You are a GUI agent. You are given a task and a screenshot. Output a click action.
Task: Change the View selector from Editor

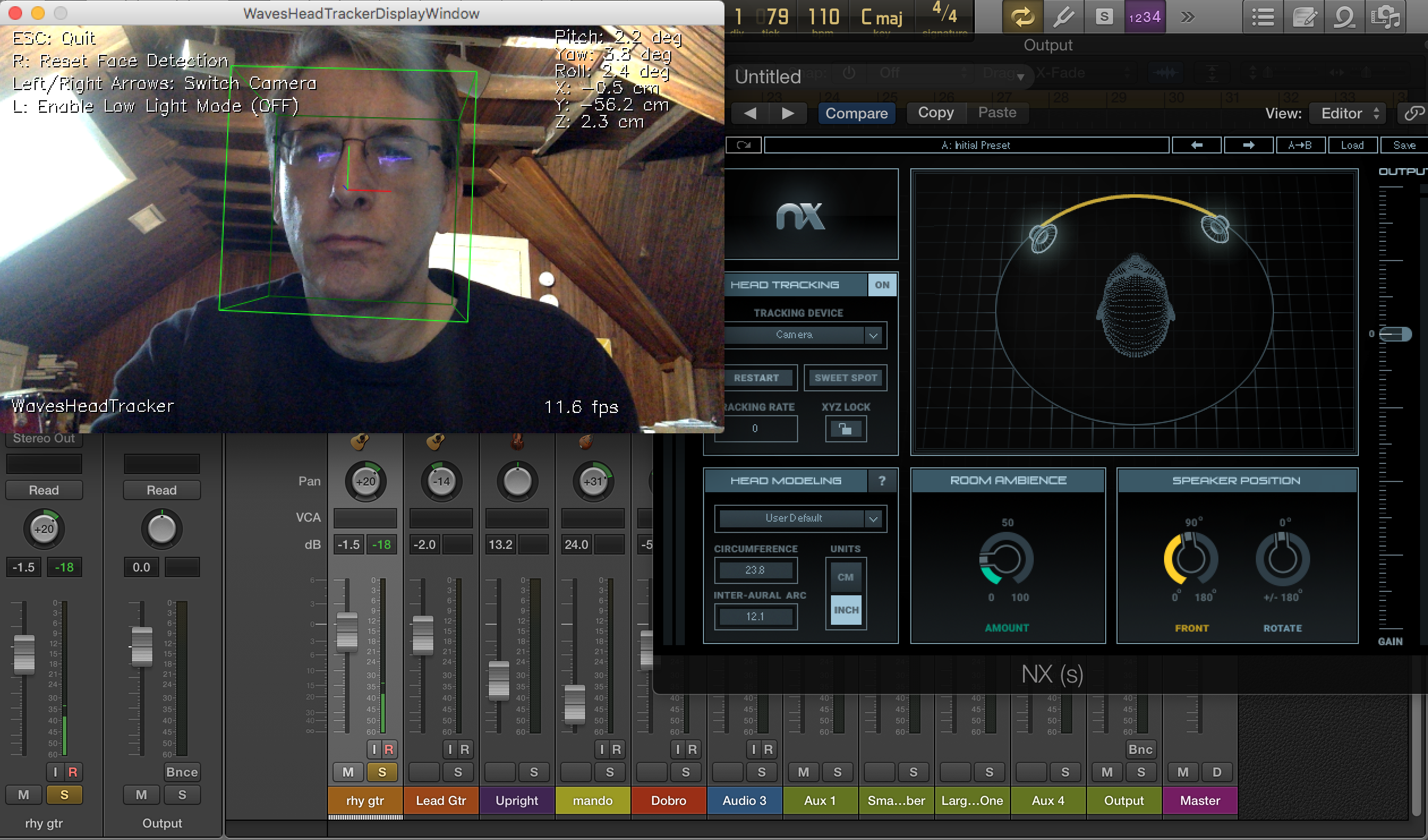1347,113
